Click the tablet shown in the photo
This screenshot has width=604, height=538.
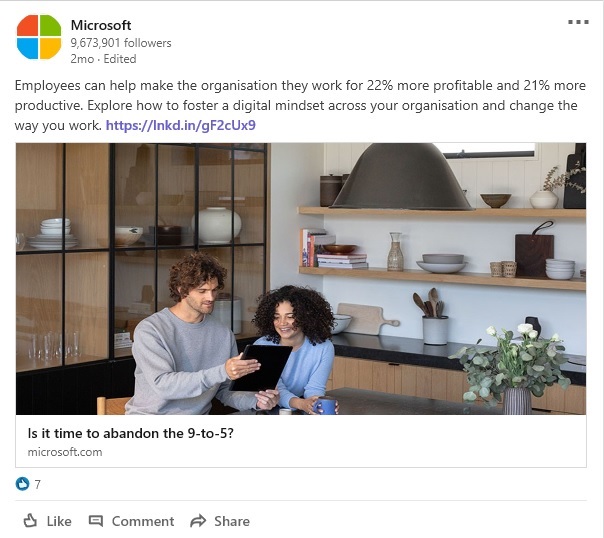tap(261, 368)
